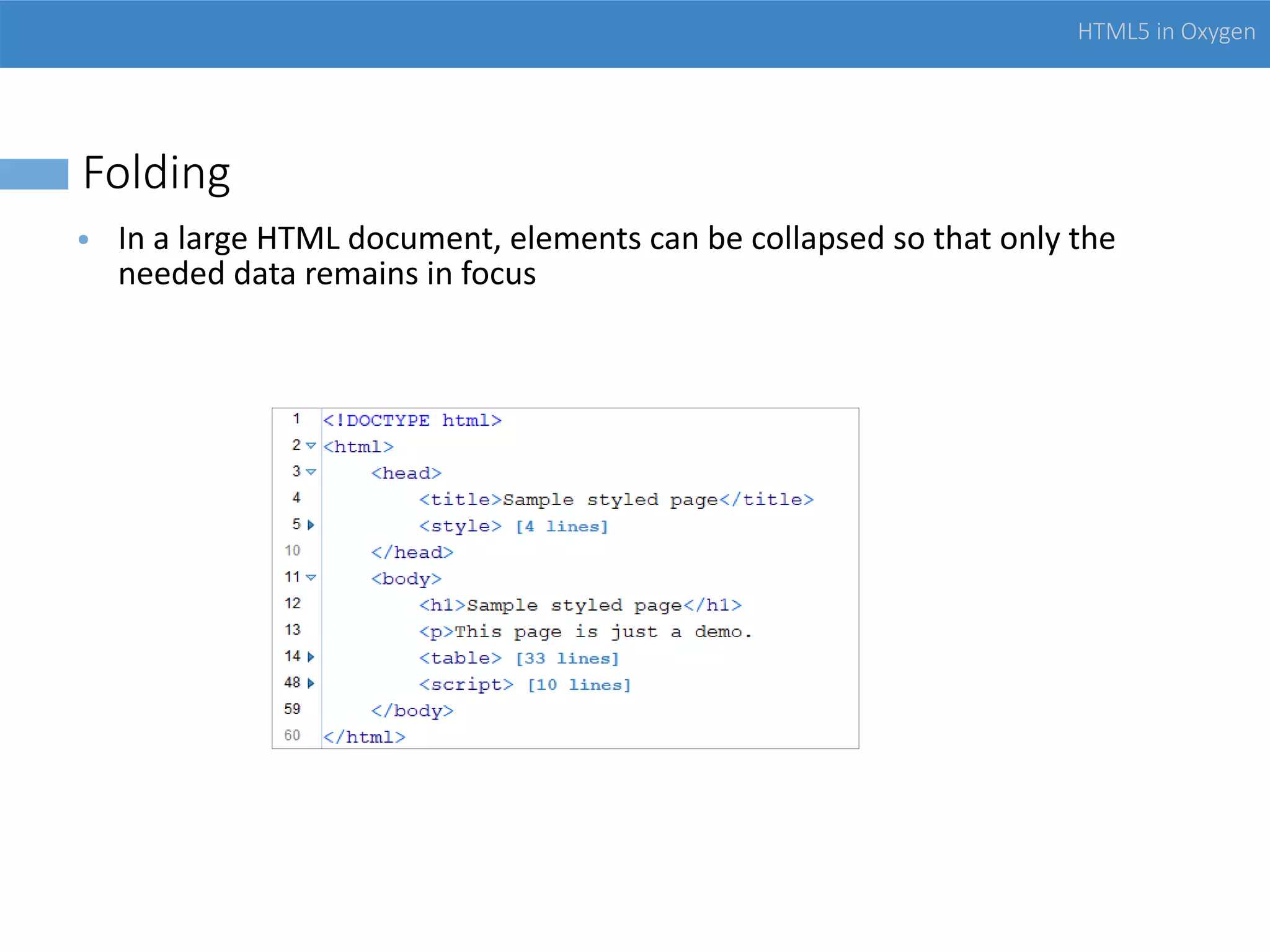Click line number 10 in the gutter

tap(293, 550)
